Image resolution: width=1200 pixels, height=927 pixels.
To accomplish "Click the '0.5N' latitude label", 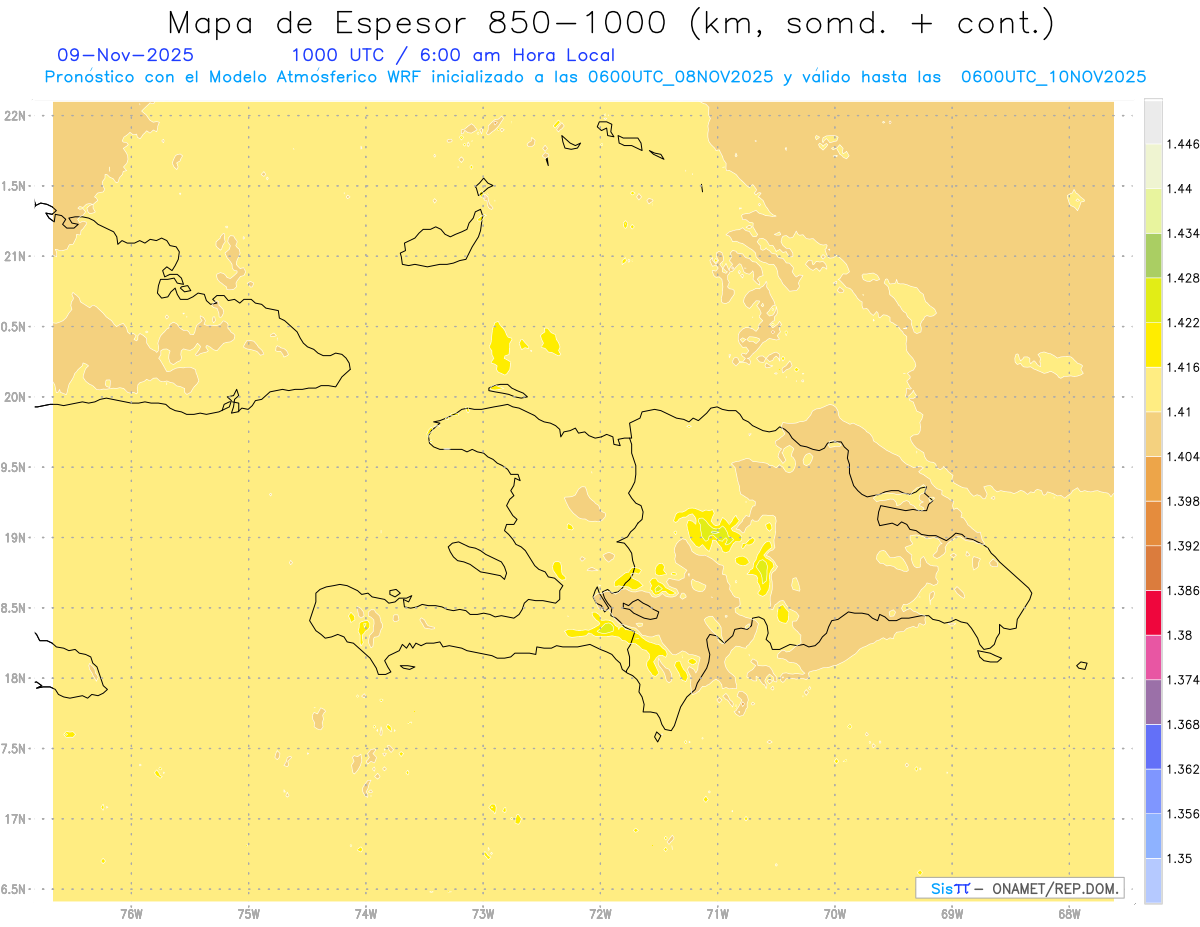I will click(13, 327).
